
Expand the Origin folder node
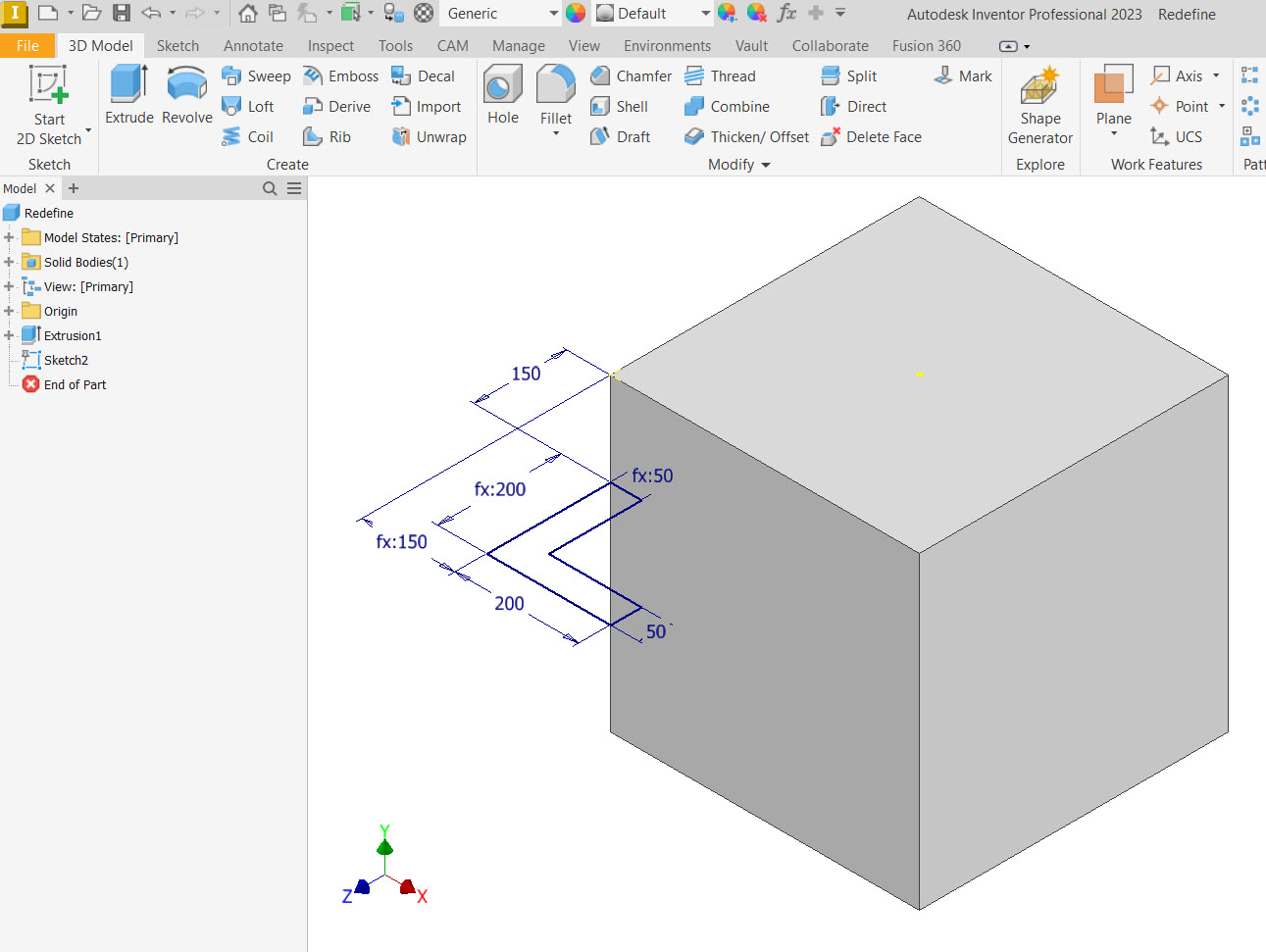9,311
